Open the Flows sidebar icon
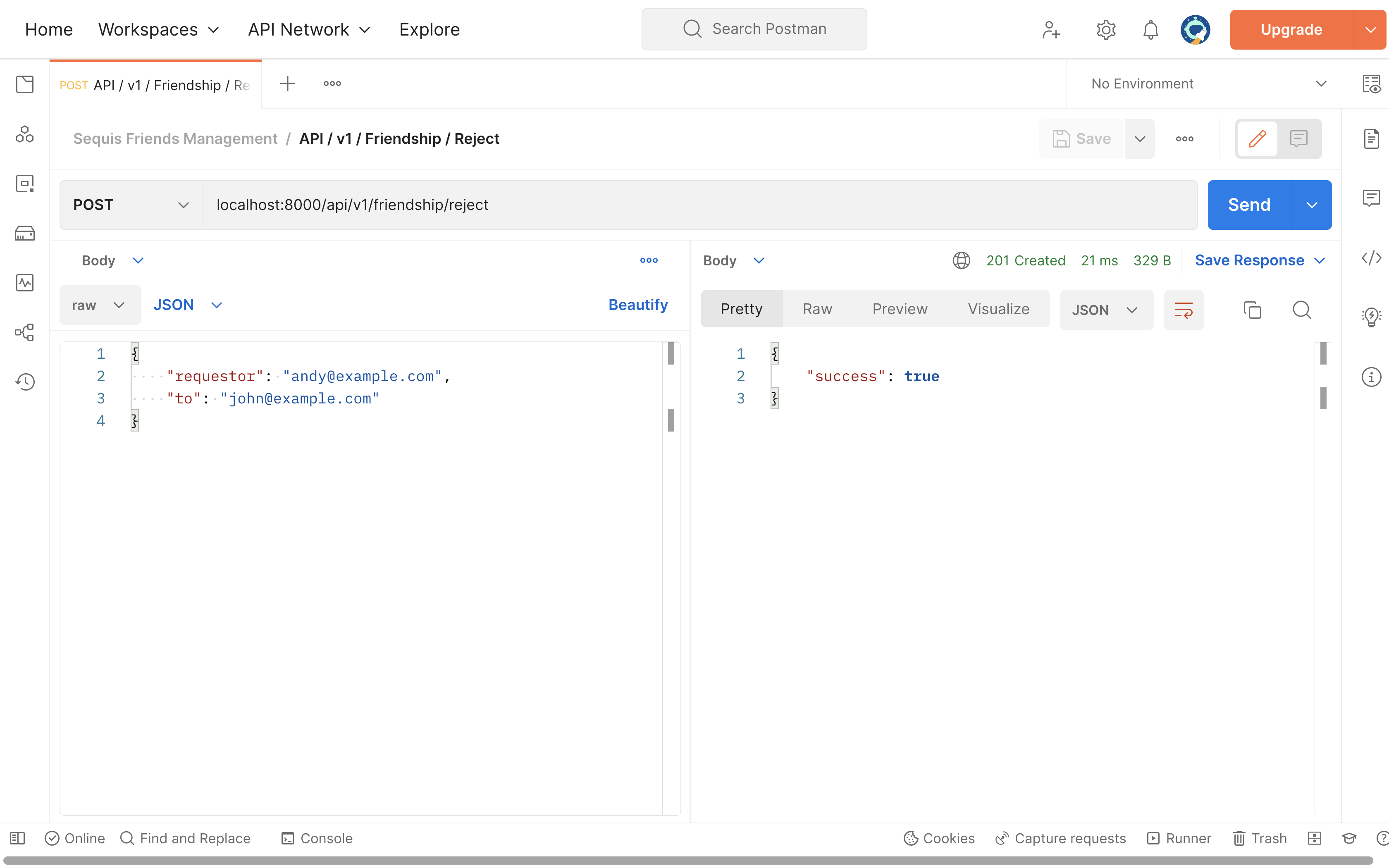The width and height of the screenshot is (1389, 868). tap(25, 332)
